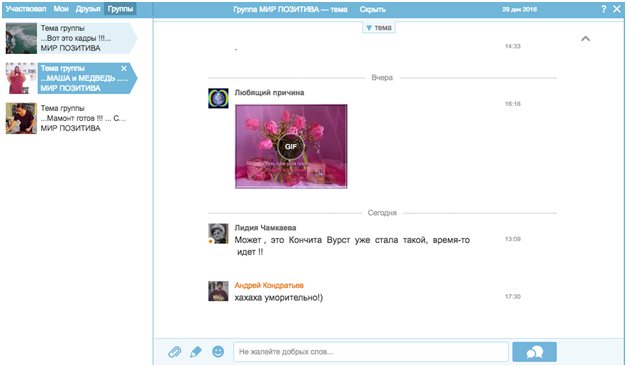The height and width of the screenshot is (367, 627).
Task: Click the 'Сегодня' date separator label
Action: pos(382,213)
